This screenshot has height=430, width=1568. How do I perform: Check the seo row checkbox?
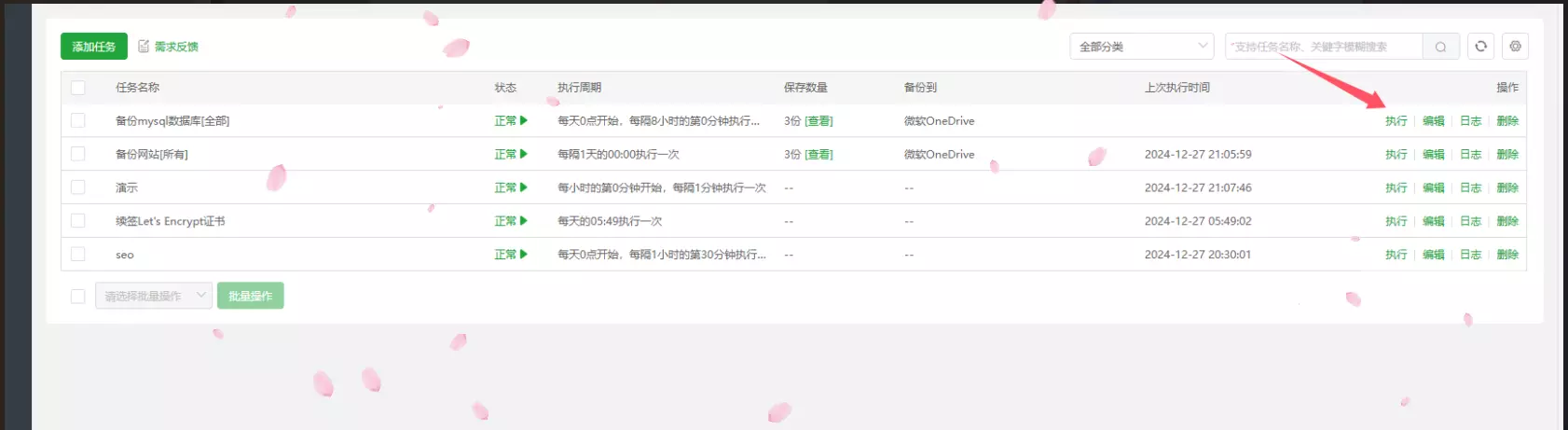click(78, 255)
